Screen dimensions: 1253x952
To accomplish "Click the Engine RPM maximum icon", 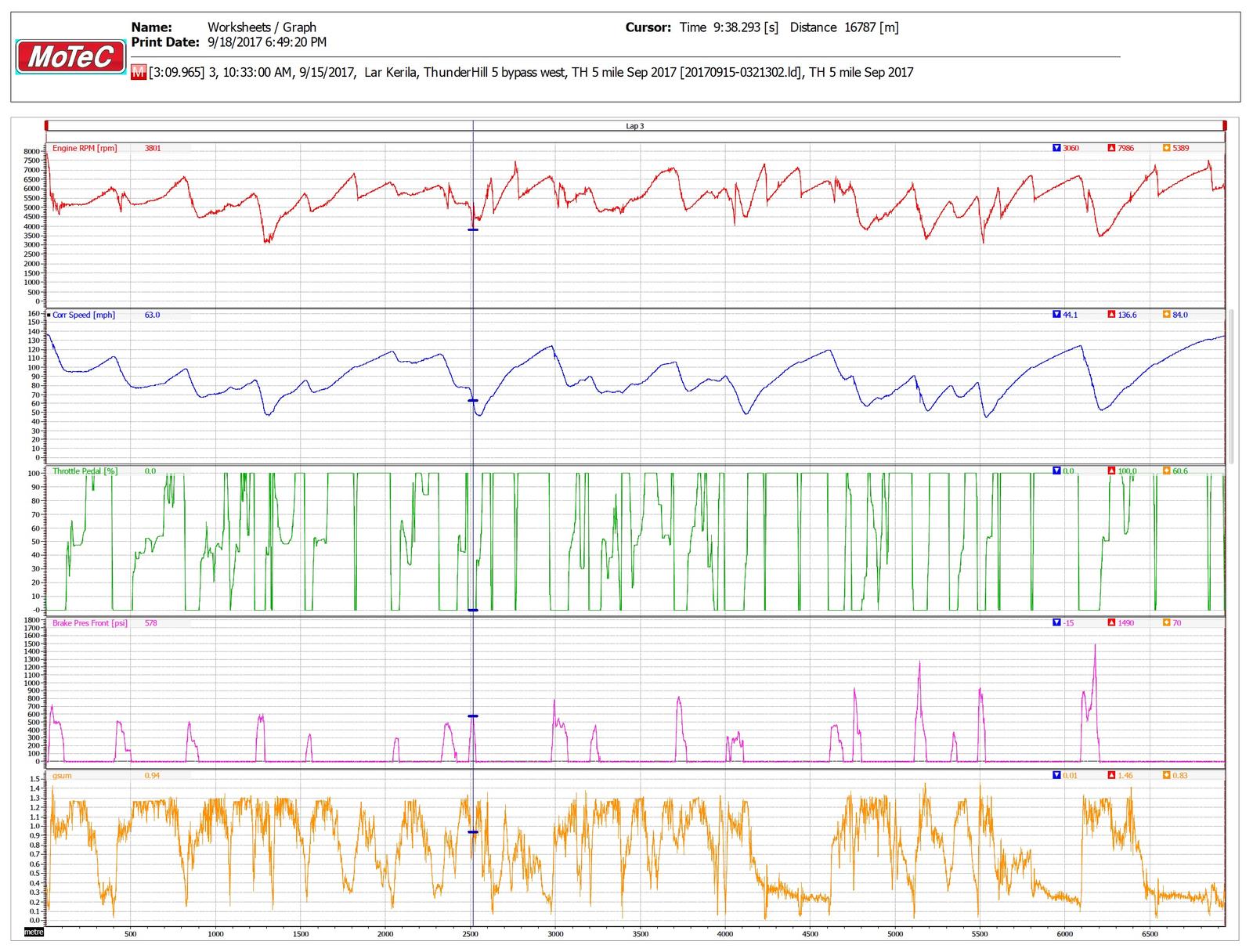I will (x=1111, y=148).
